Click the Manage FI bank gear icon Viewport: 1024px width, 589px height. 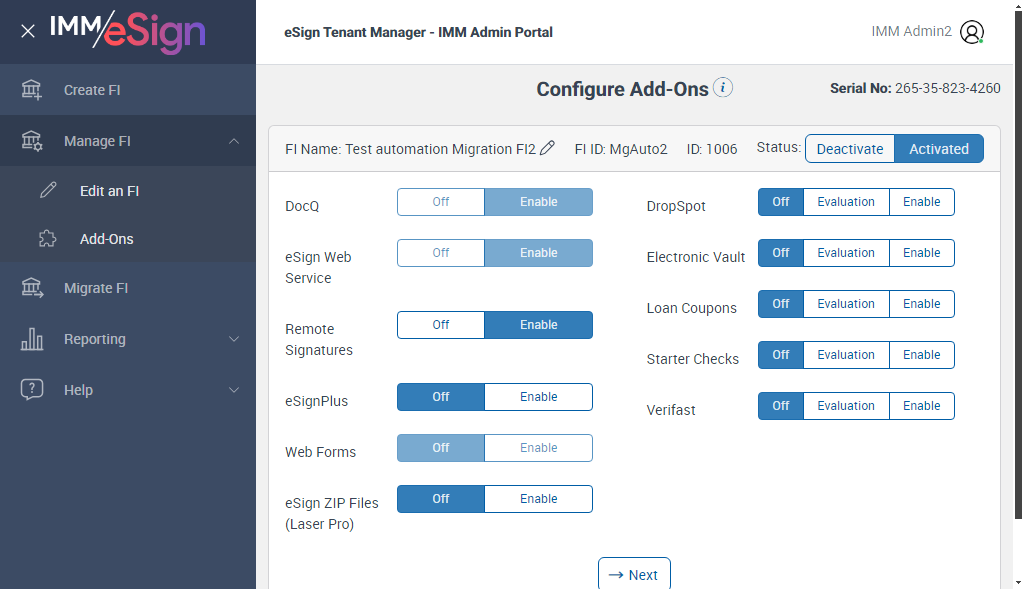32,141
